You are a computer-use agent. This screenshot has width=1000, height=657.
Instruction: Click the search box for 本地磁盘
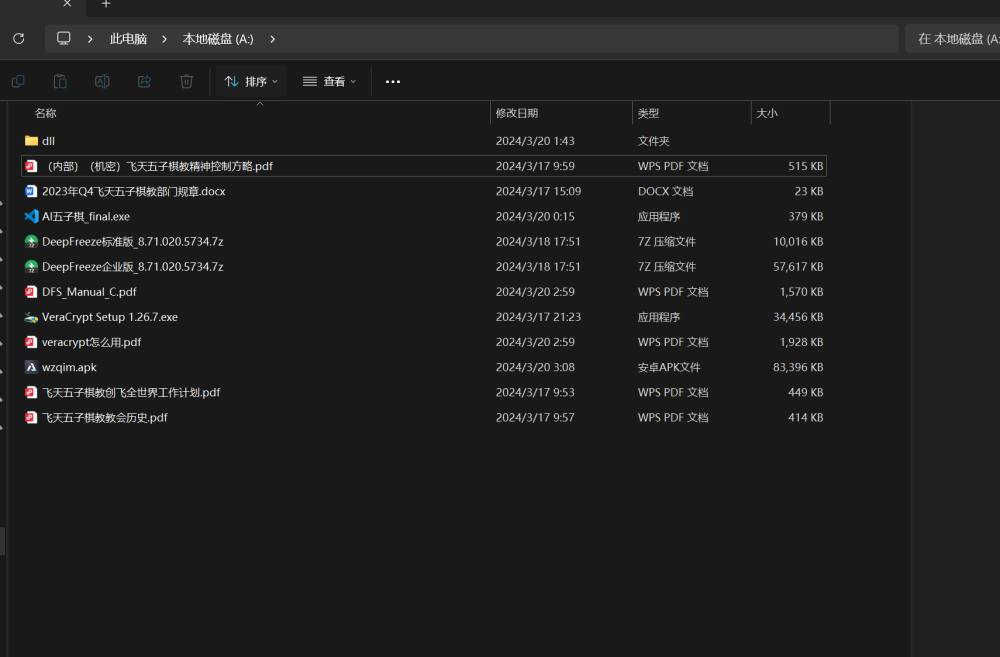coord(955,39)
